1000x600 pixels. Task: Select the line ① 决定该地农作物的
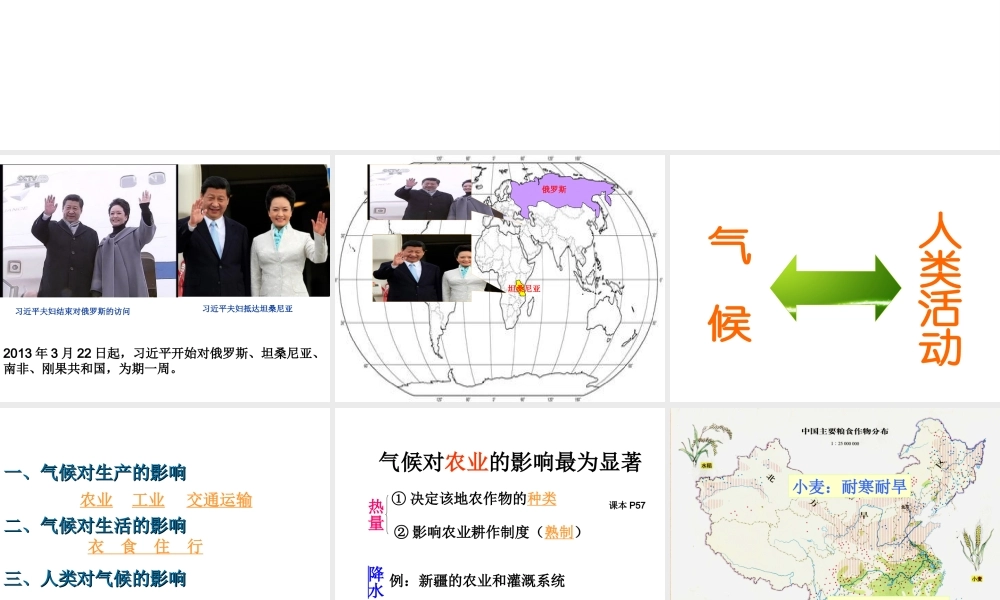tap(459, 499)
